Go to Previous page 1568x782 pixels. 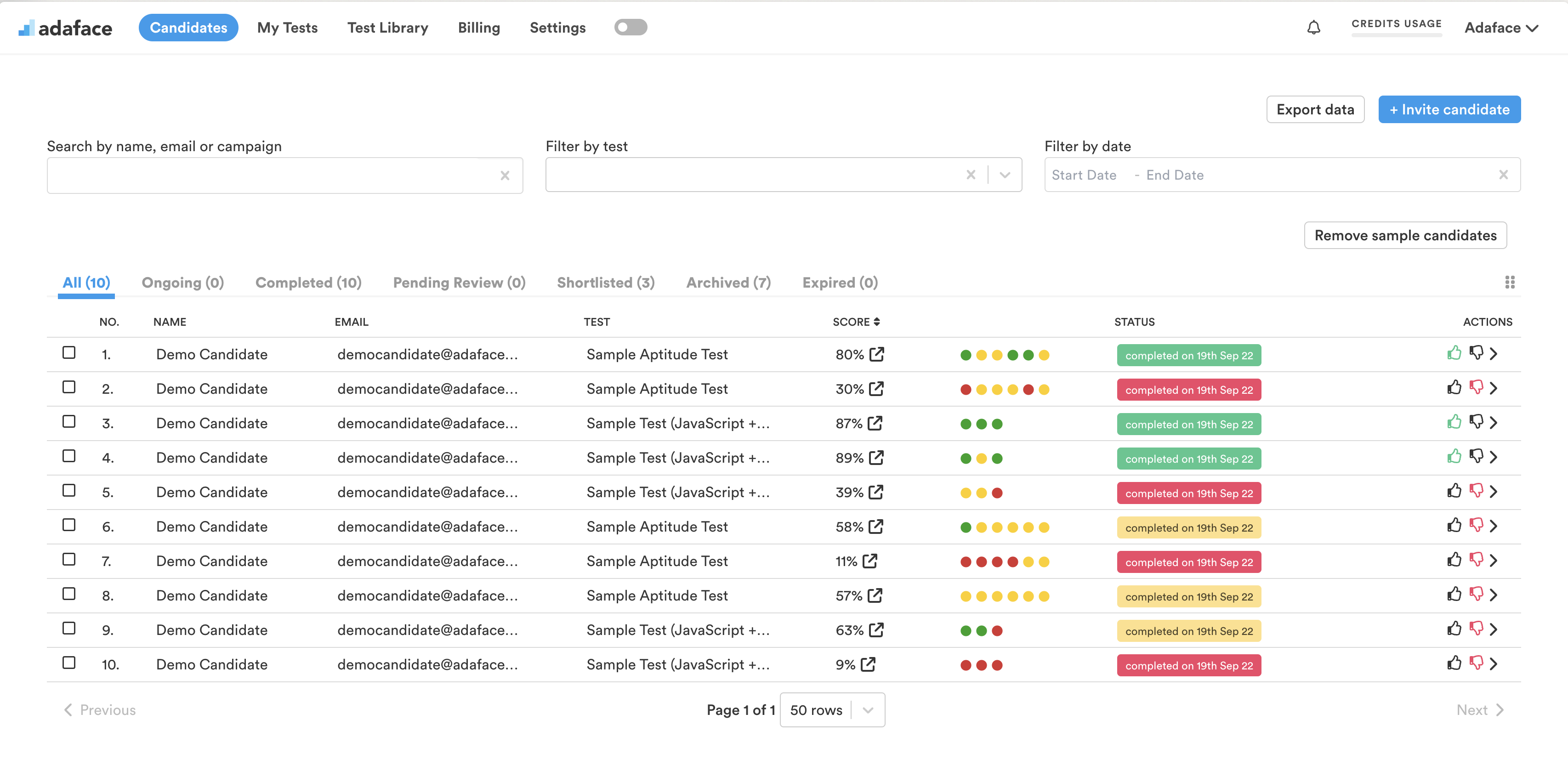[x=100, y=710]
